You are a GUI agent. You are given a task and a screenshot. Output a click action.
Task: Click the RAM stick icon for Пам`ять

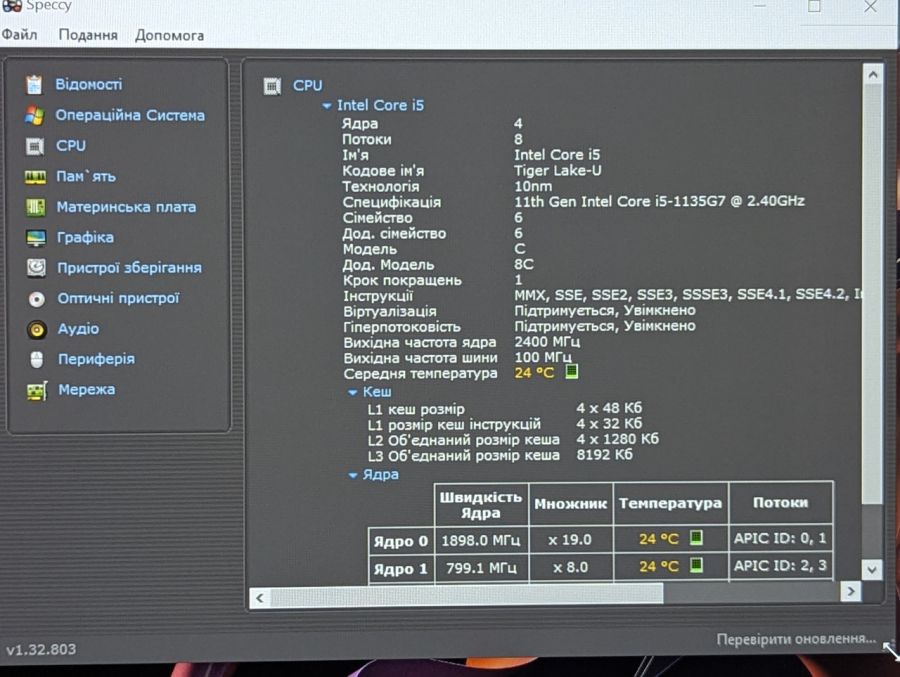35,177
